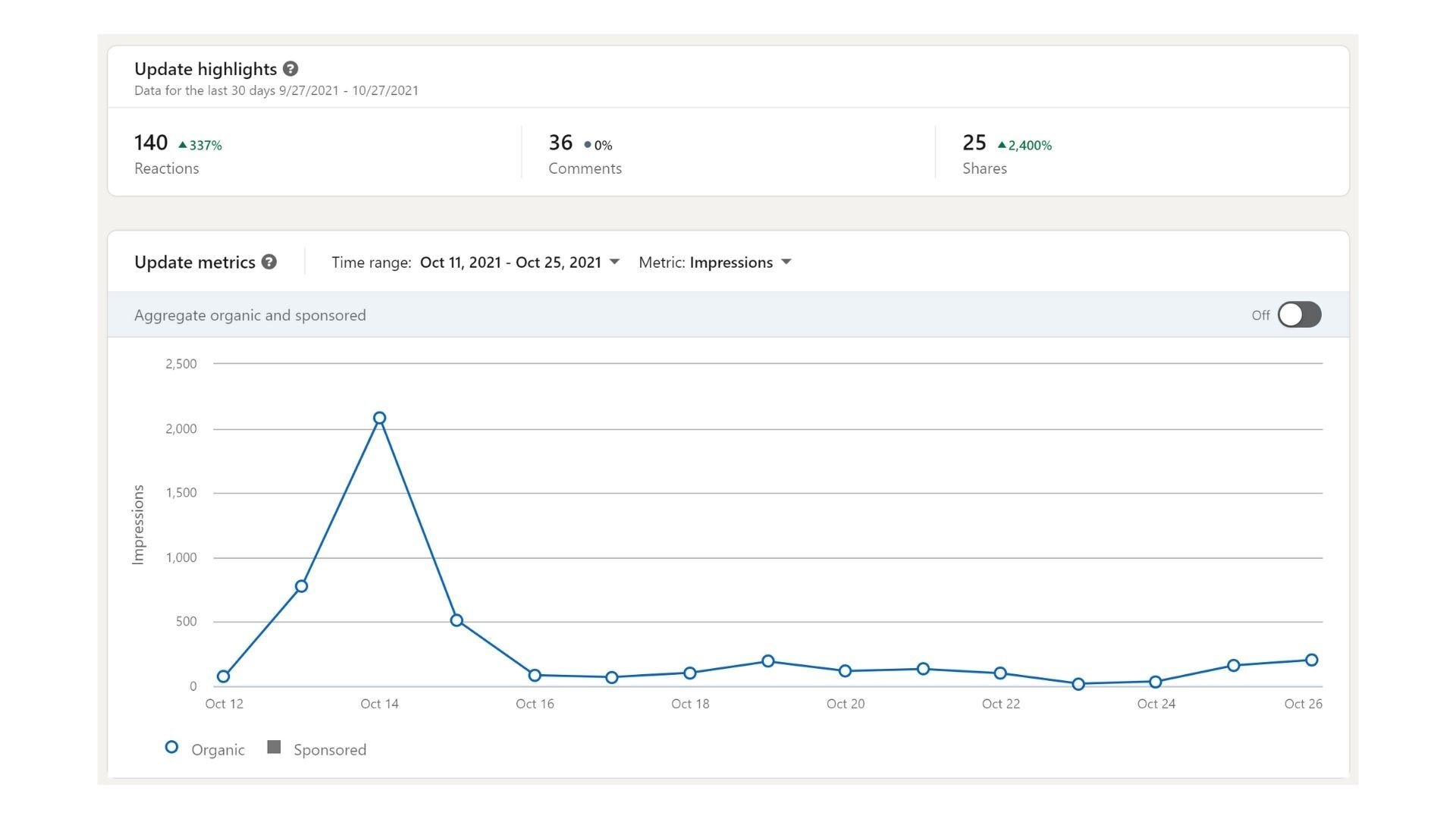Click the 2,000 y-axis value
Viewport: 1456px width, 819px height.
[181, 428]
